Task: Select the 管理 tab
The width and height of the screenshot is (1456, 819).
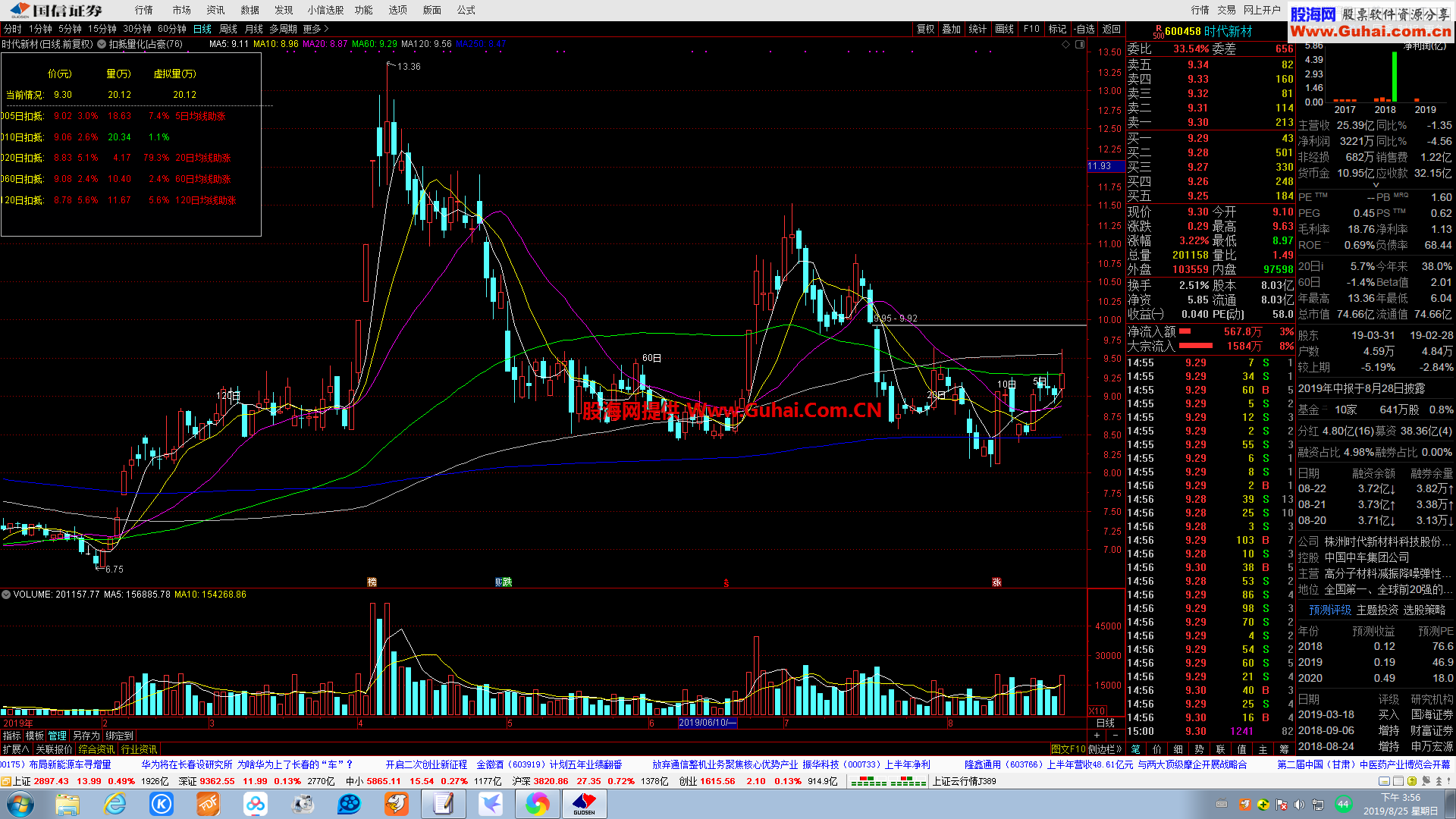Action: pyautogui.click(x=58, y=736)
